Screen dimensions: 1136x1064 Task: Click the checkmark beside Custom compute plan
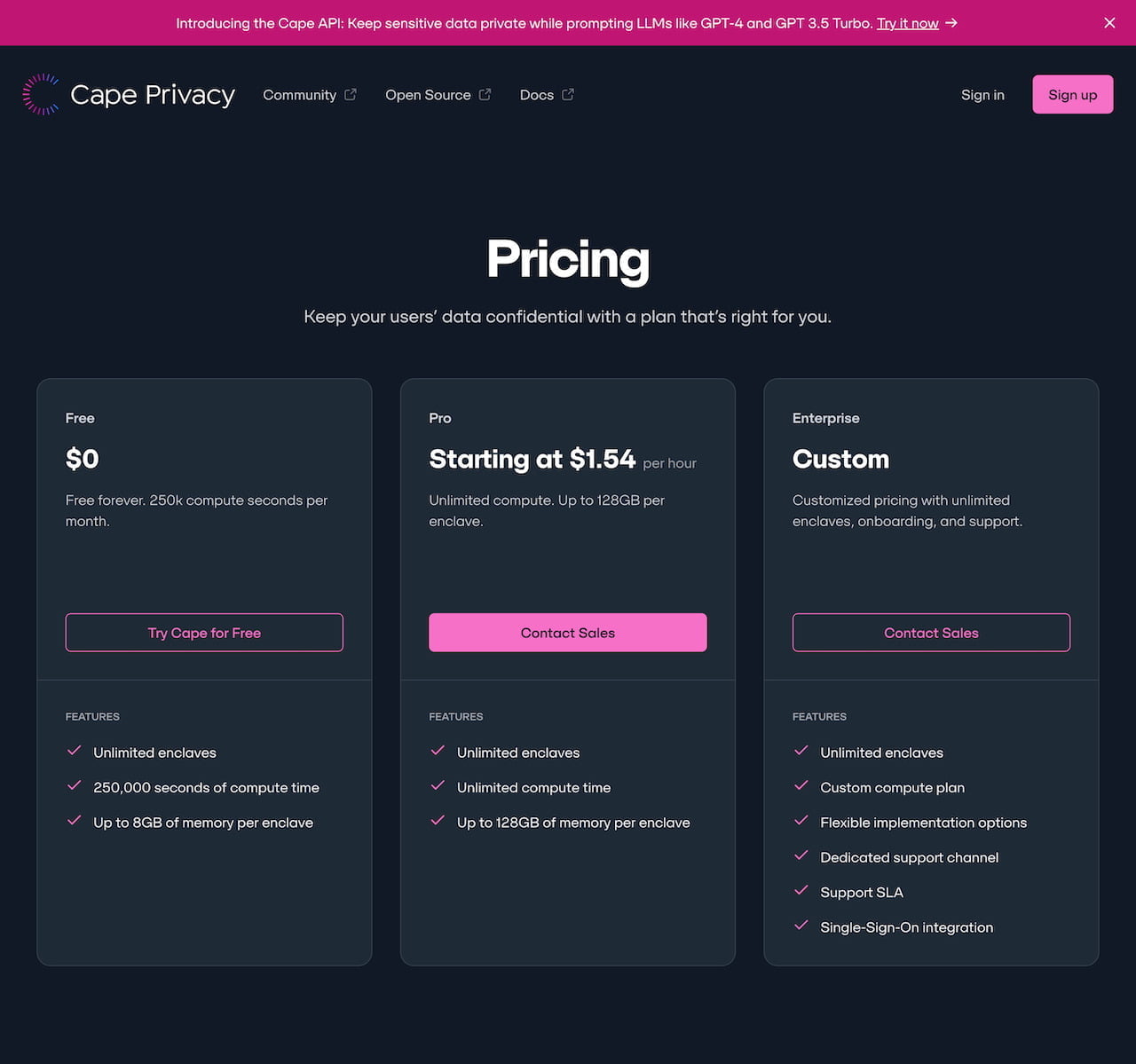point(801,785)
